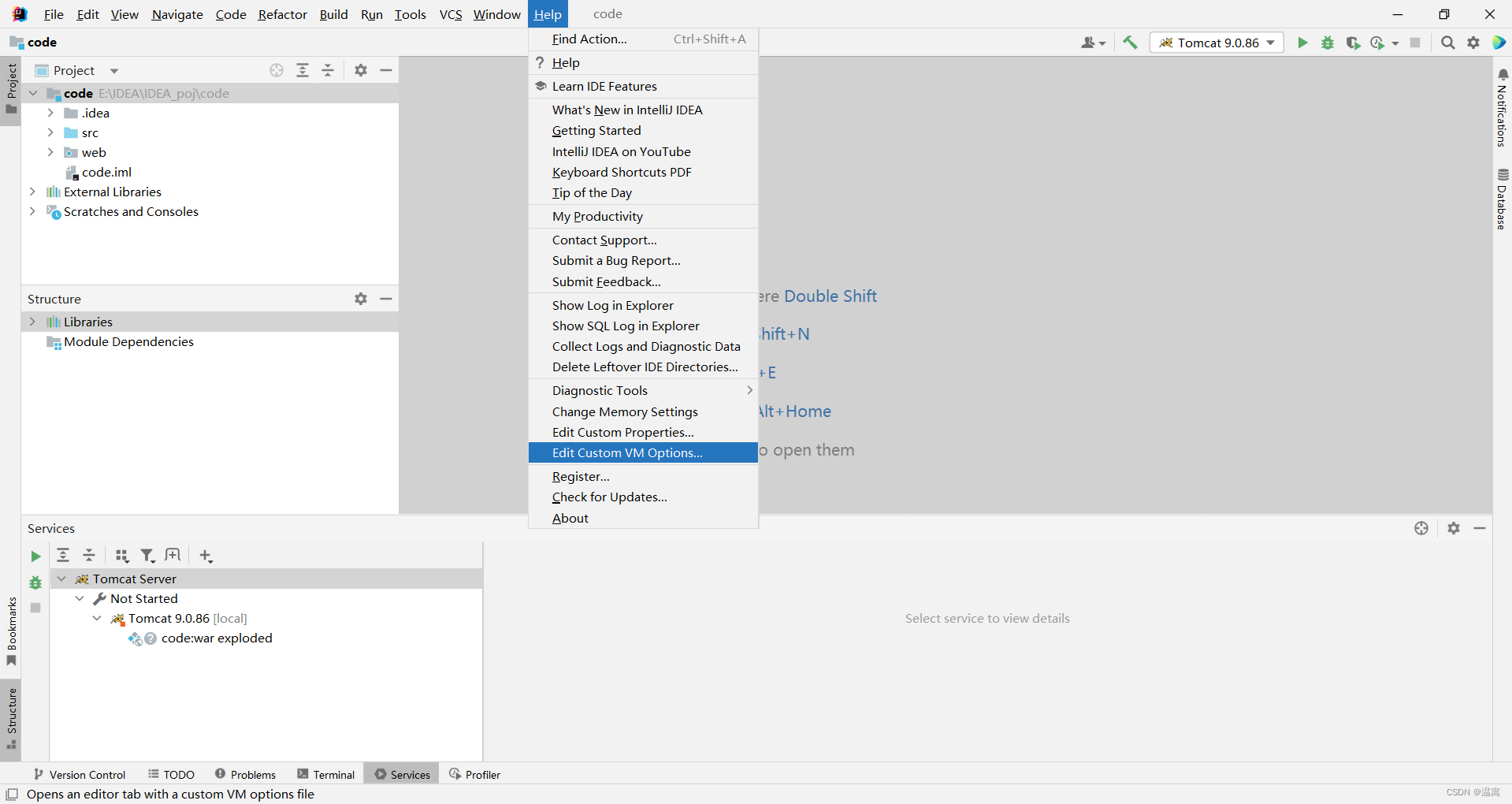Toggle tool window bars at bottom-left corner
The height and width of the screenshot is (804, 1512).
12,795
